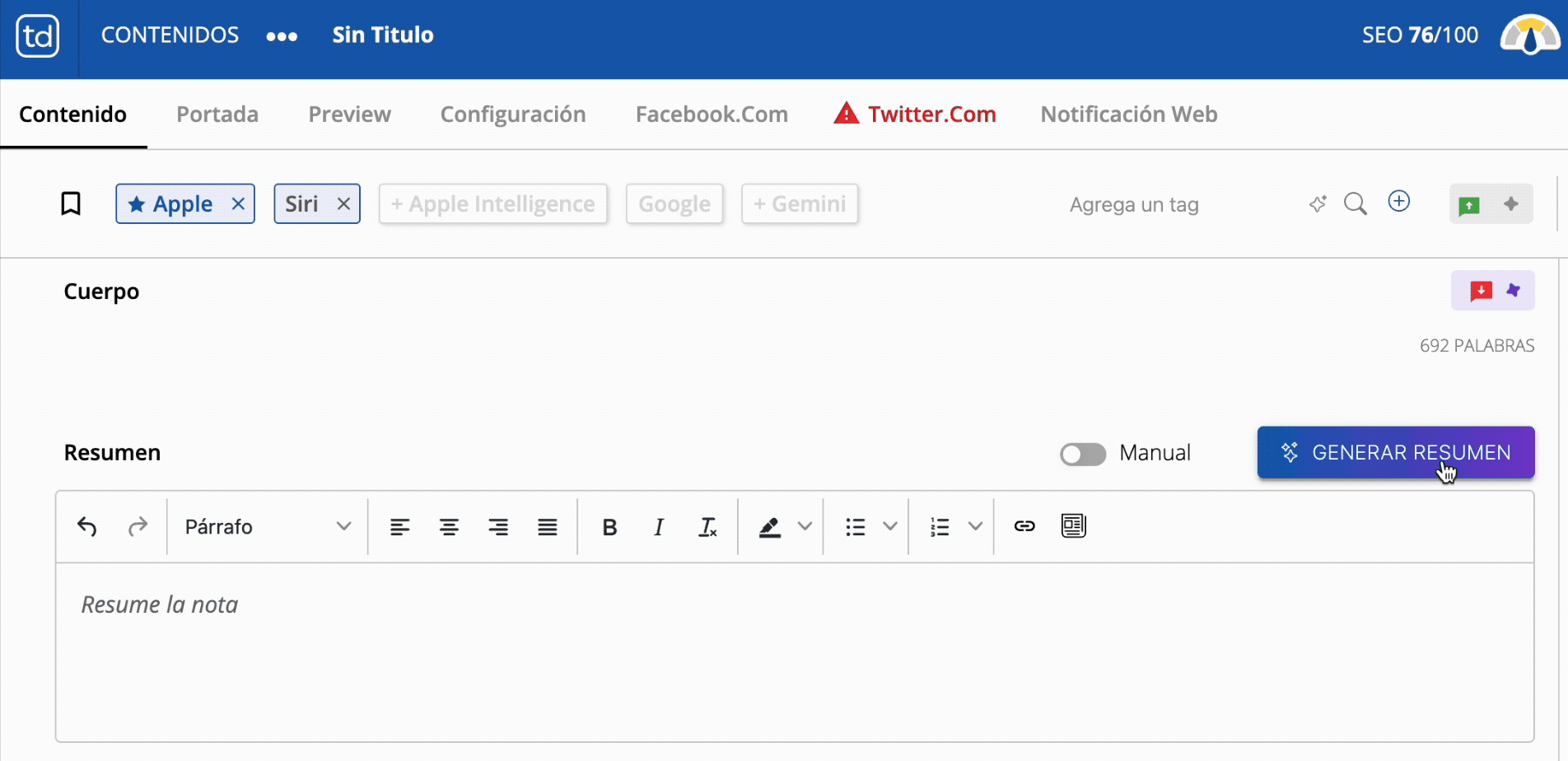Apply highlight marker color
This screenshot has width=1568, height=761.
[x=769, y=527]
